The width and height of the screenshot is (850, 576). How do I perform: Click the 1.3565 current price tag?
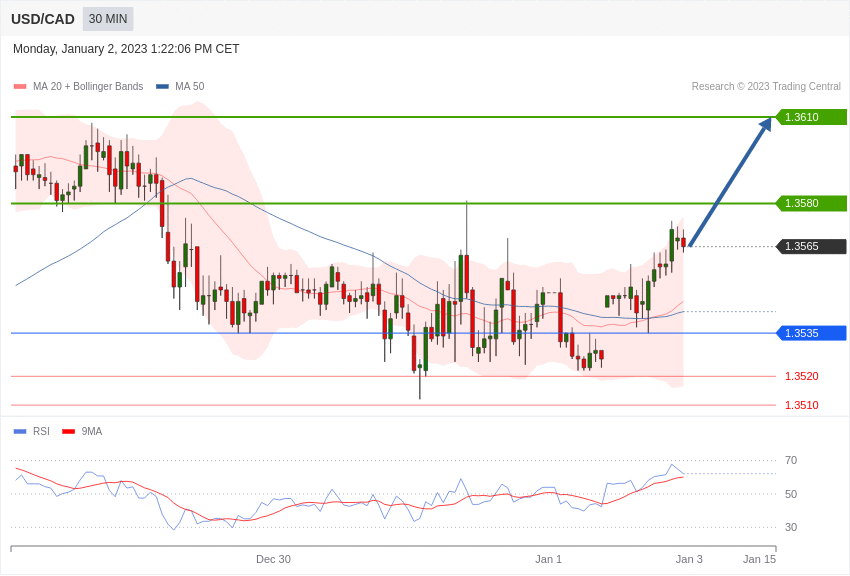tap(811, 247)
